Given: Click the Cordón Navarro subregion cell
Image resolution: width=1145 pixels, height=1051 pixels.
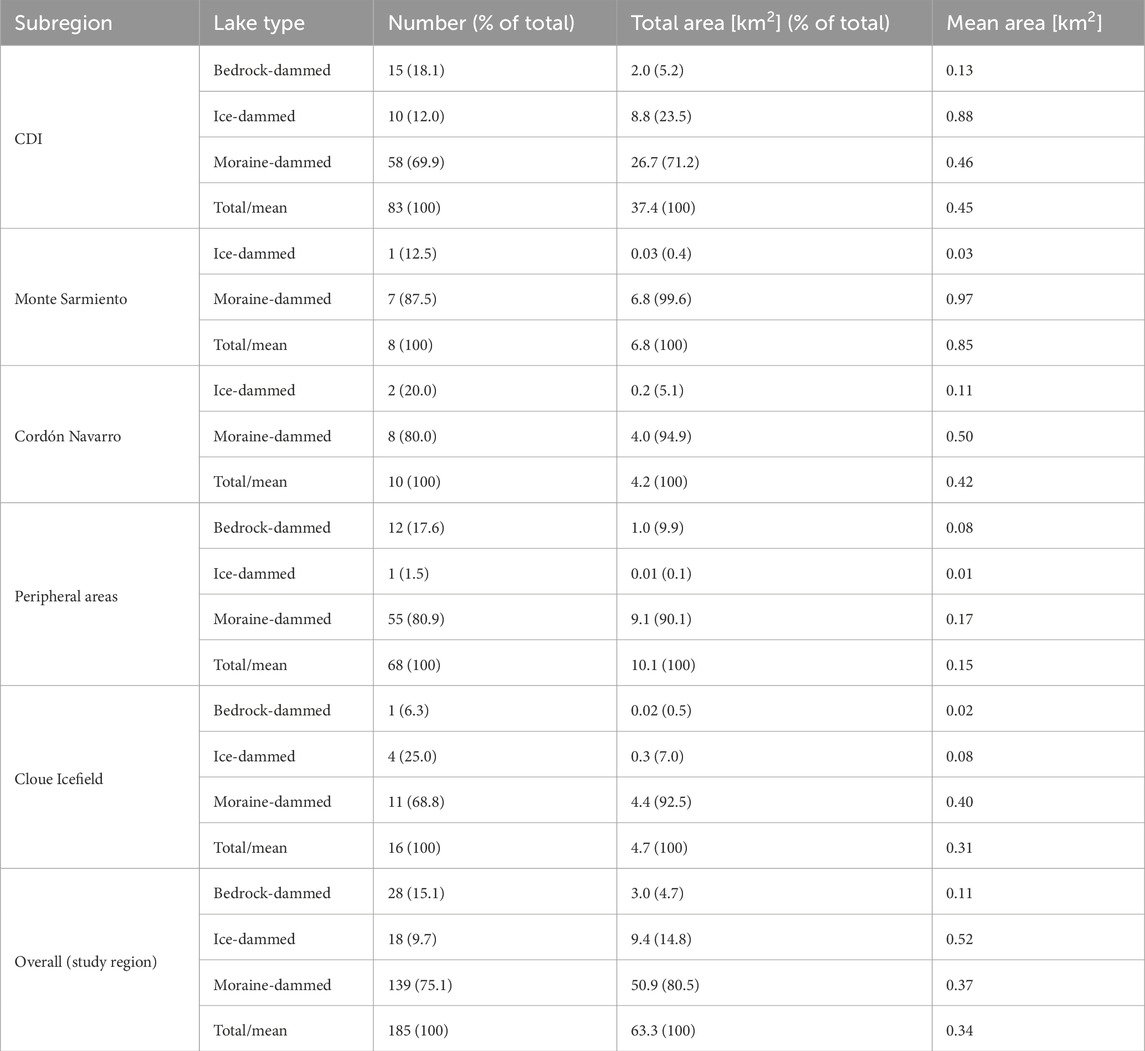Looking at the screenshot, I should 68,436.
